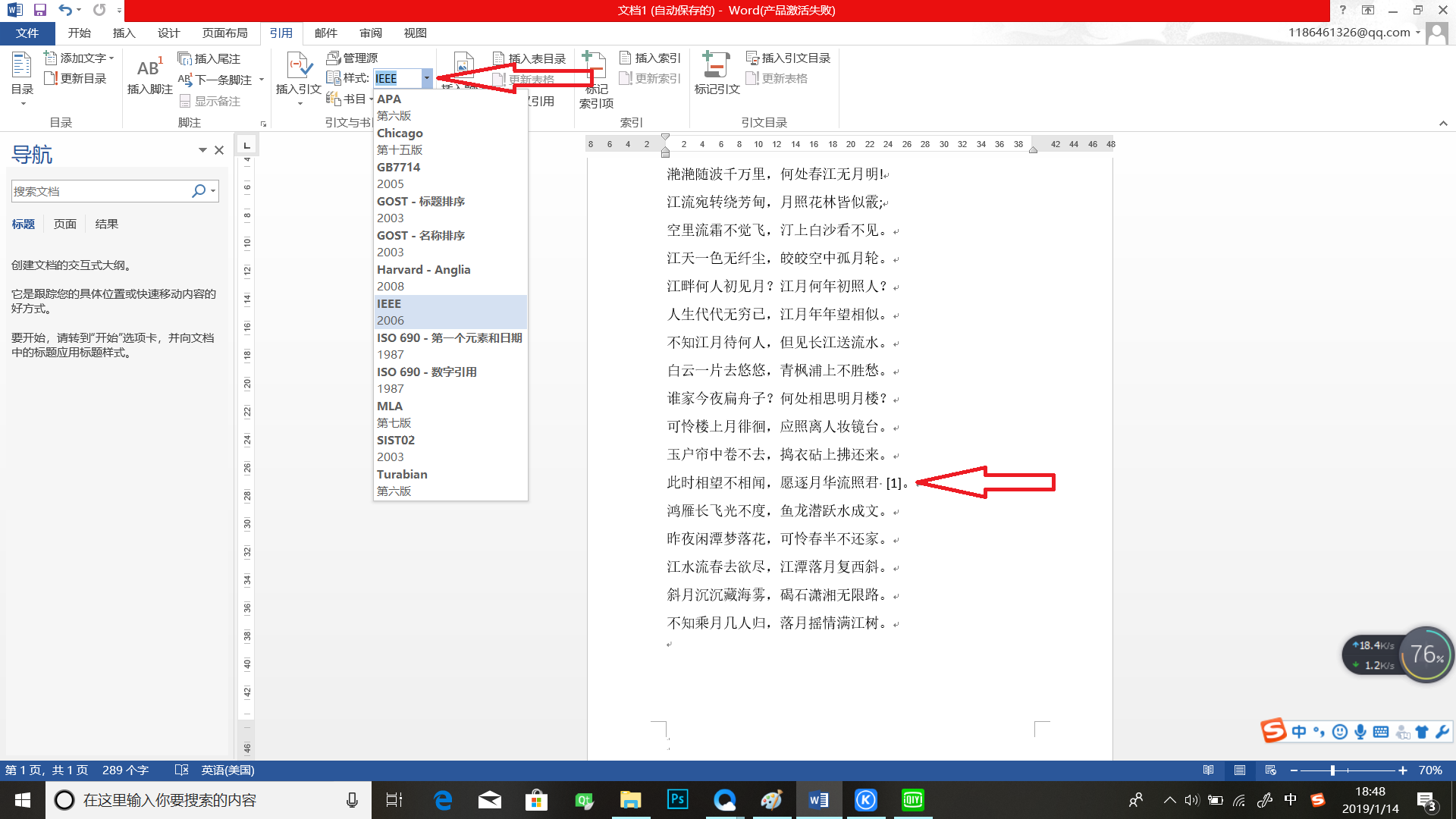
Task: Click zoom out minus button
Action: point(1294,770)
